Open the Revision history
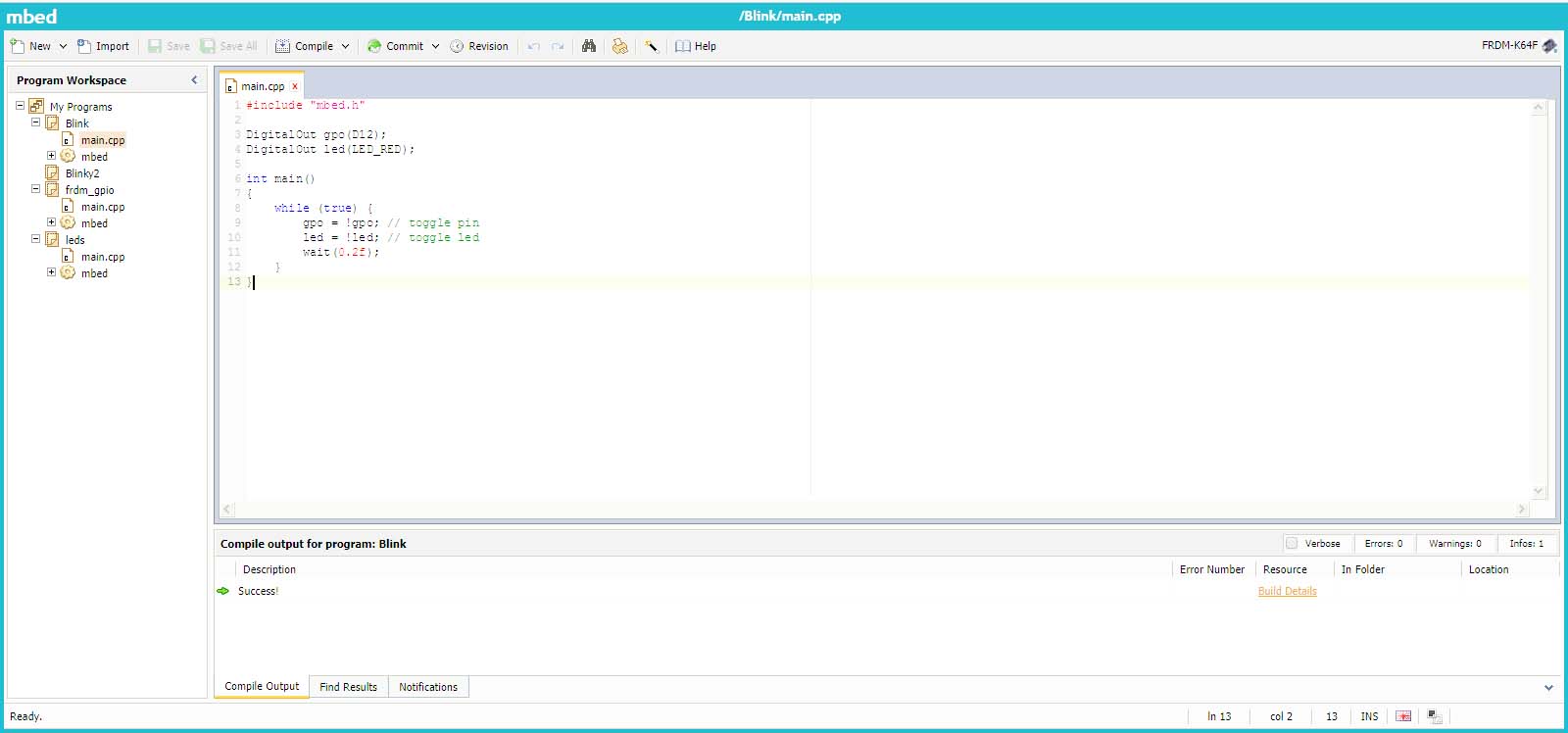 pyautogui.click(x=479, y=46)
